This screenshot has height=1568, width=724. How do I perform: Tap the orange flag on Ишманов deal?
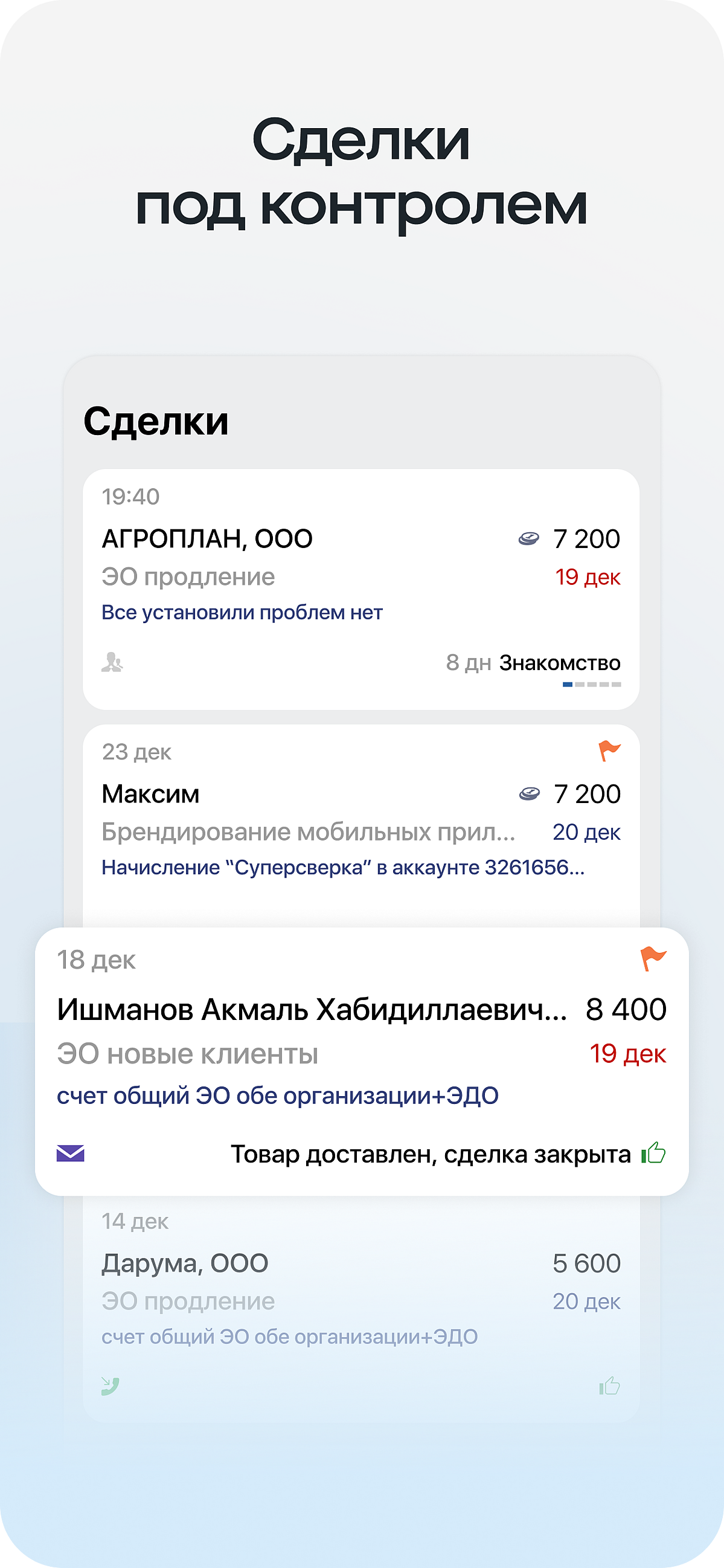[653, 959]
